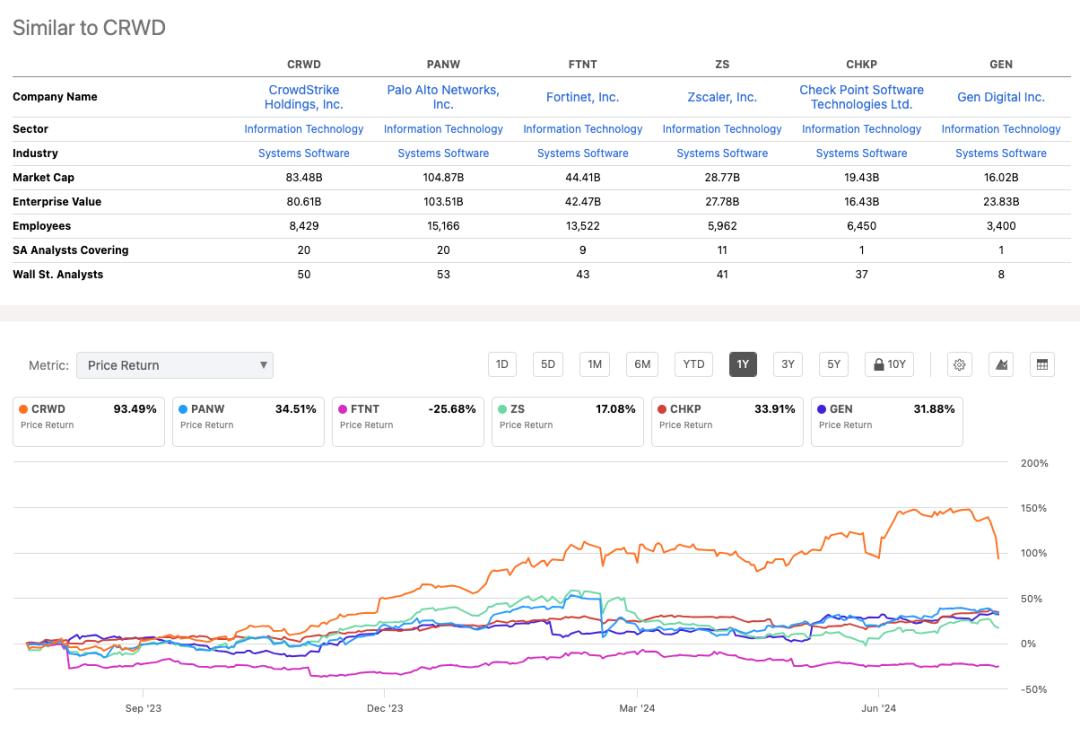
Task: Click GEN's Systems Software industry link
Action: (1001, 153)
